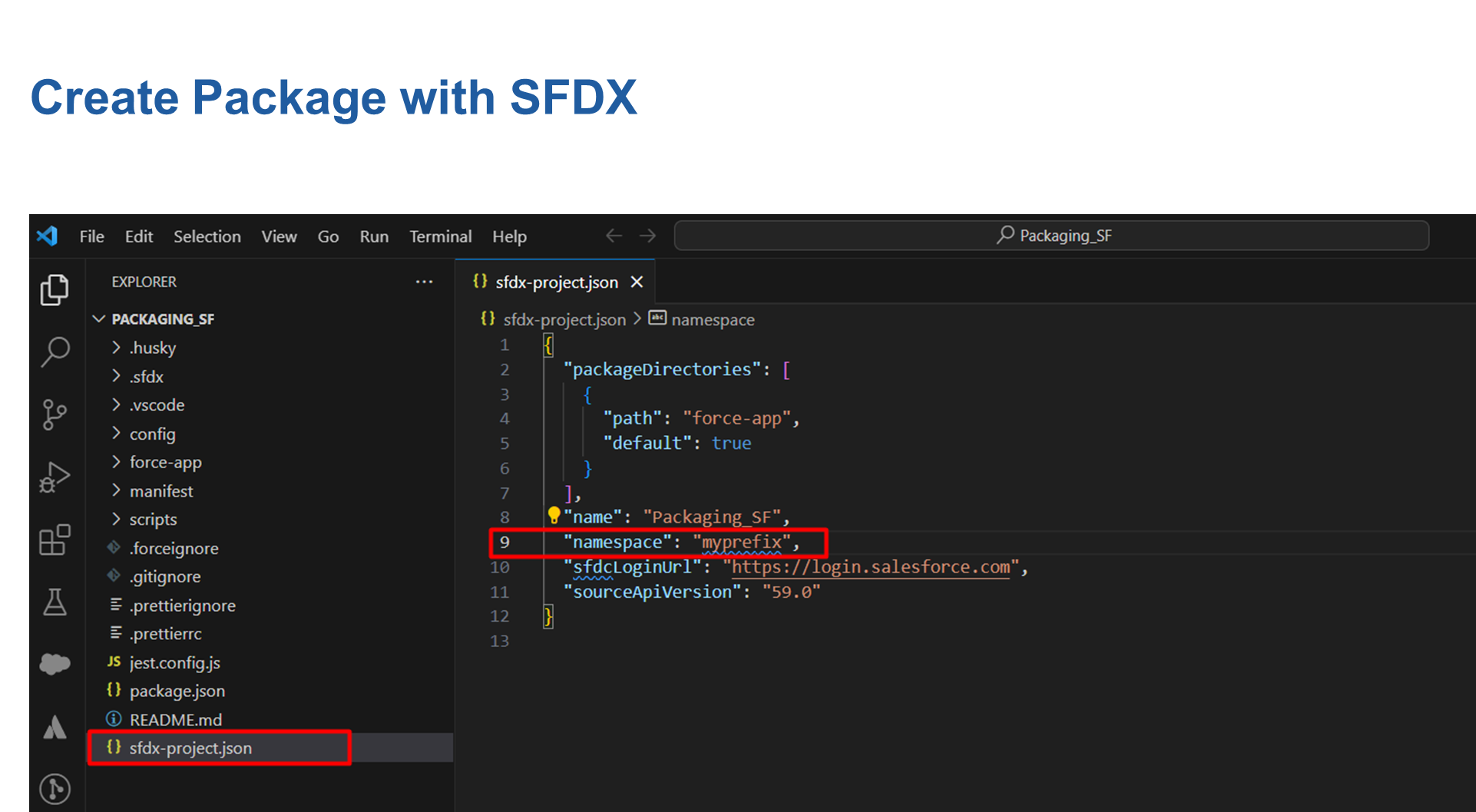This screenshot has width=1476, height=812.
Task: Open the Extensions view icon
Action: [x=55, y=540]
